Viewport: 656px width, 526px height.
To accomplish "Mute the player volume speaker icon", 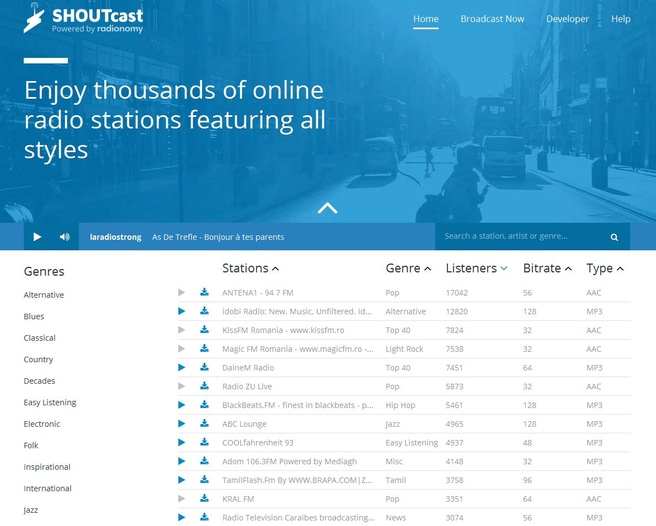I will point(64,237).
